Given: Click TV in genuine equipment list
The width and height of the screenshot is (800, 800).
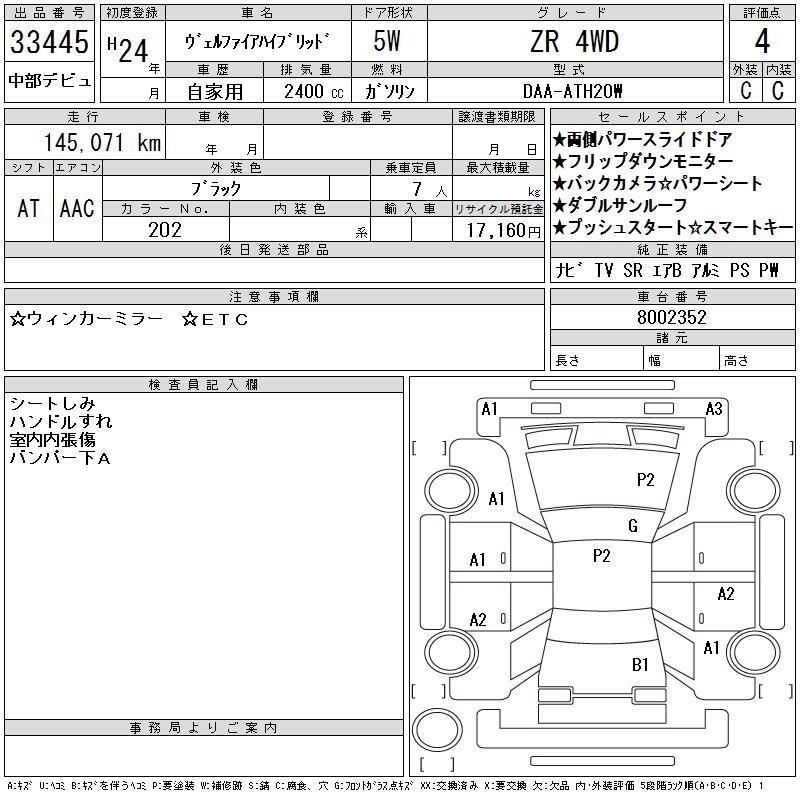Looking at the screenshot, I should (604, 270).
